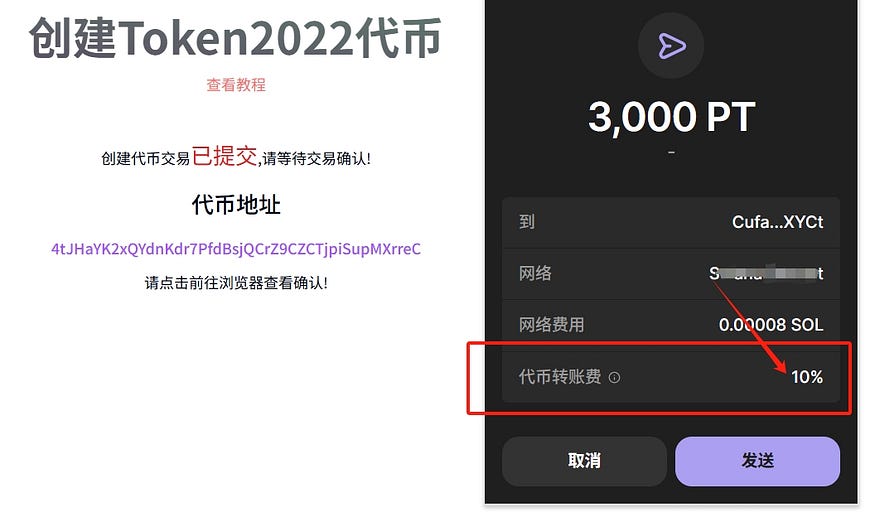Click the 取消 cancel button

tap(584, 461)
